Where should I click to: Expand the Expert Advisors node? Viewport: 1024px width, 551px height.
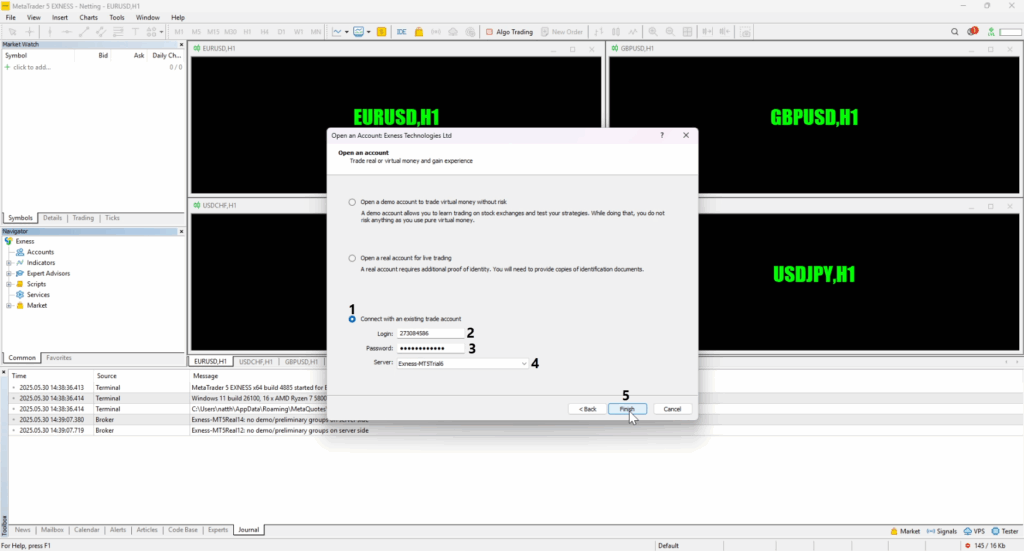9,273
